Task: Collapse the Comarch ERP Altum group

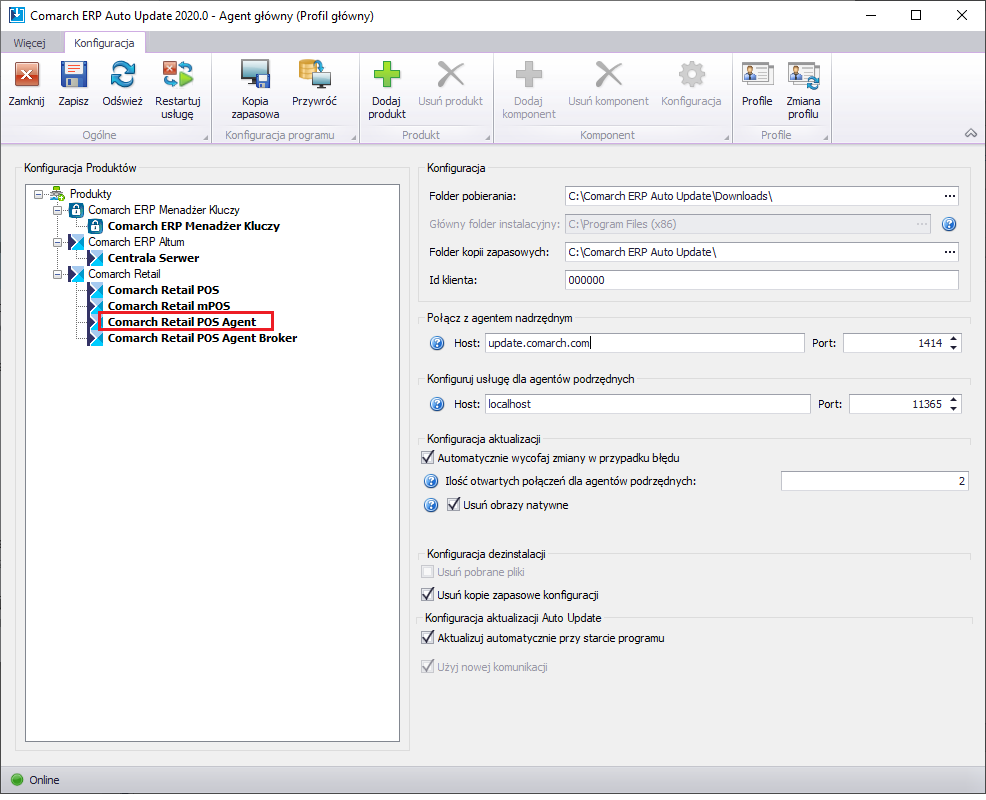Action: point(57,242)
